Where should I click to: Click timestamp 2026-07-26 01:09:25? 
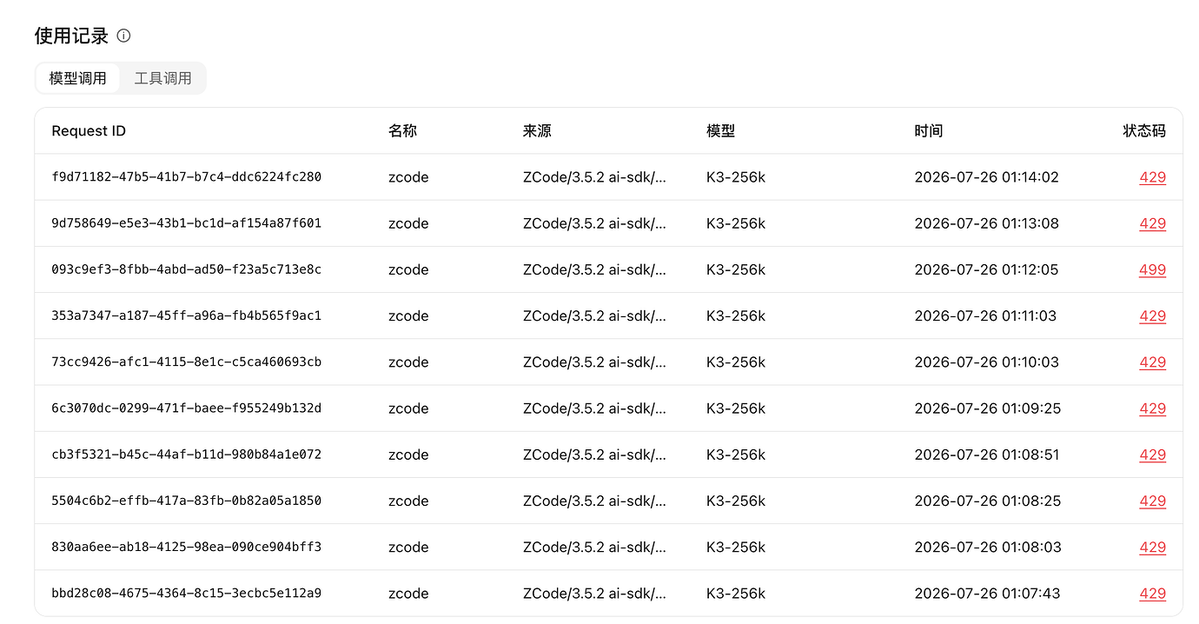pos(987,408)
